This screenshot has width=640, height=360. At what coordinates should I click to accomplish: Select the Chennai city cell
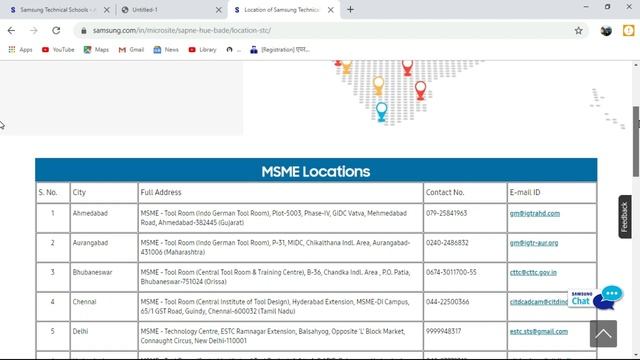tap(104, 307)
